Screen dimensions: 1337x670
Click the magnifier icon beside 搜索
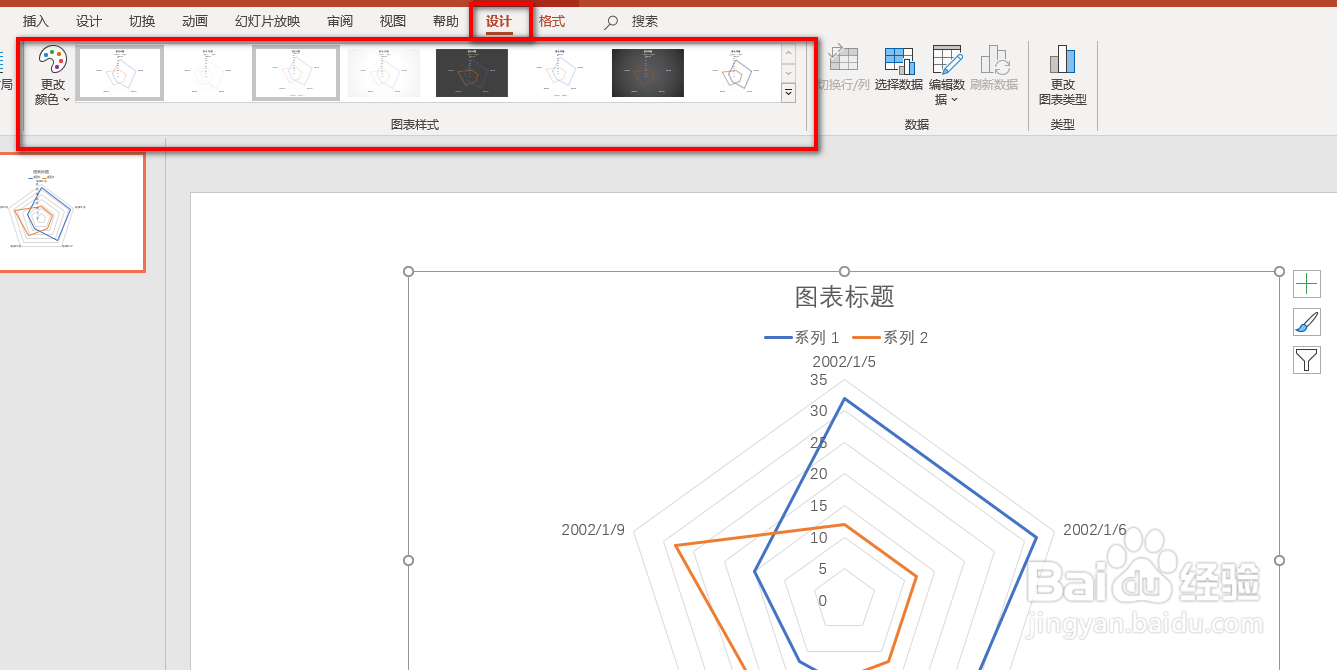[x=611, y=22]
